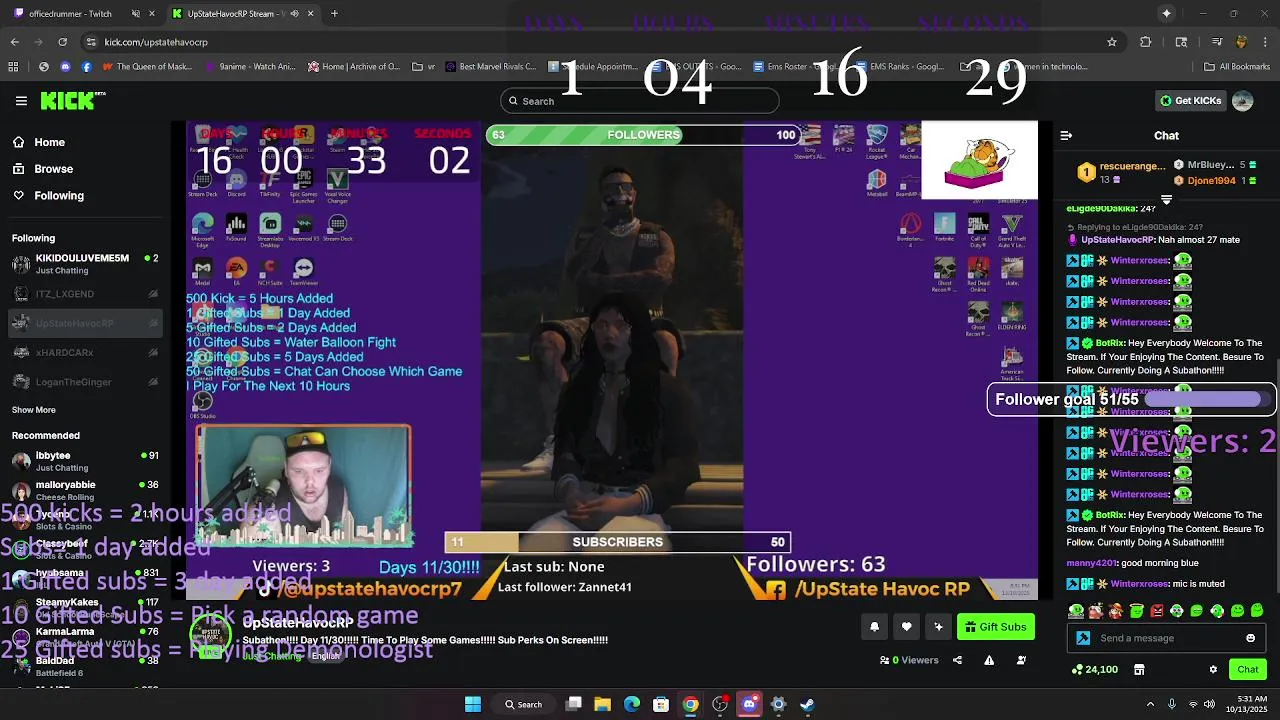
Task: Open the Follower goal 51/55 progress bar
Action: pyautogui.click(x=1131, y=399)
